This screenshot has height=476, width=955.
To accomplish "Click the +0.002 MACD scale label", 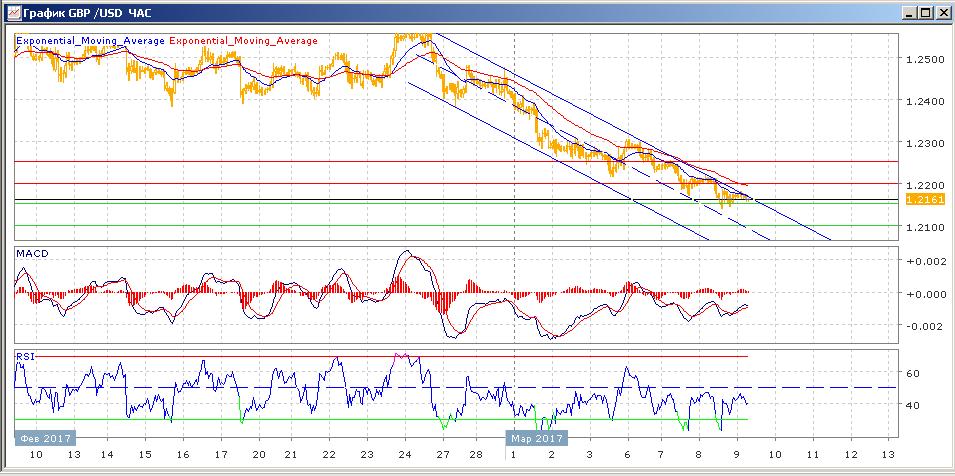I will [x=923, y=261].
